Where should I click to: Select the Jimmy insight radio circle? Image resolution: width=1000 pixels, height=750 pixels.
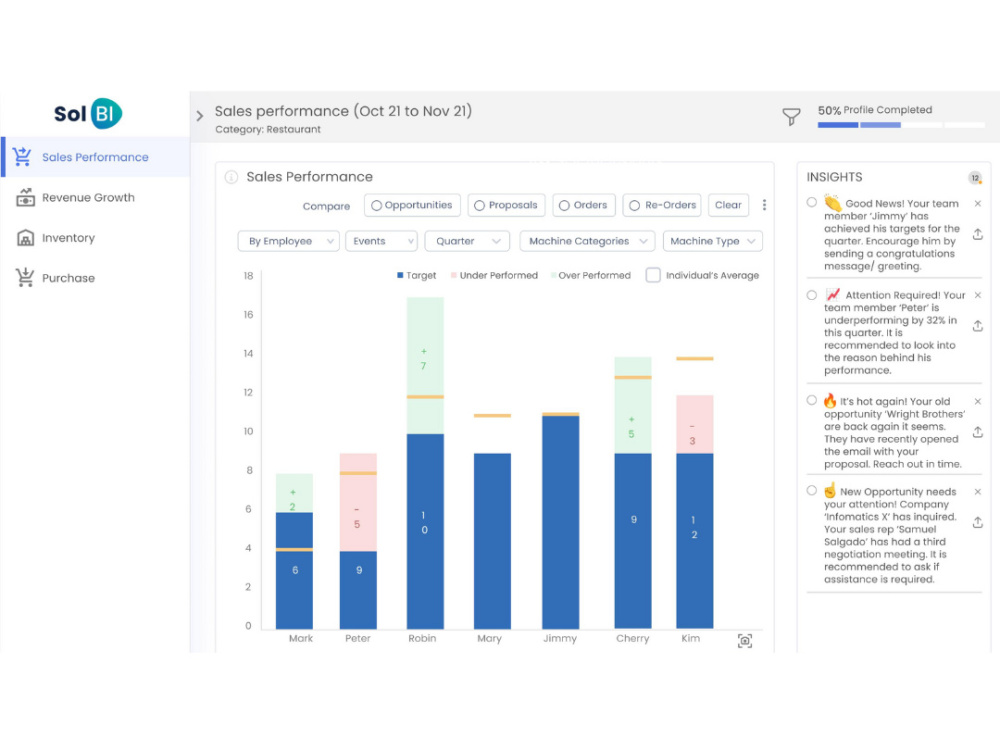(811, 202)
